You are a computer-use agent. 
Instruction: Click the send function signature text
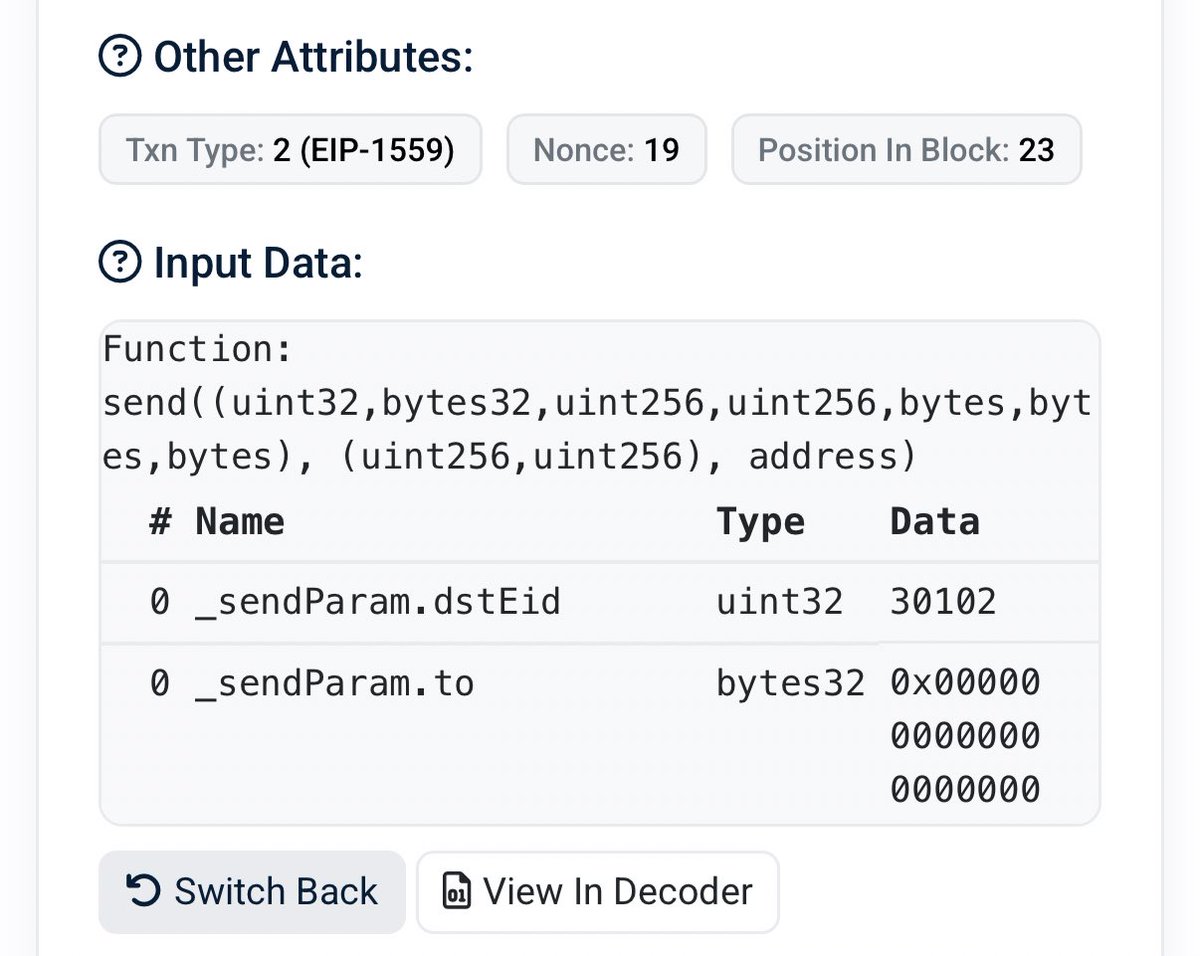[x=597, y=430]
